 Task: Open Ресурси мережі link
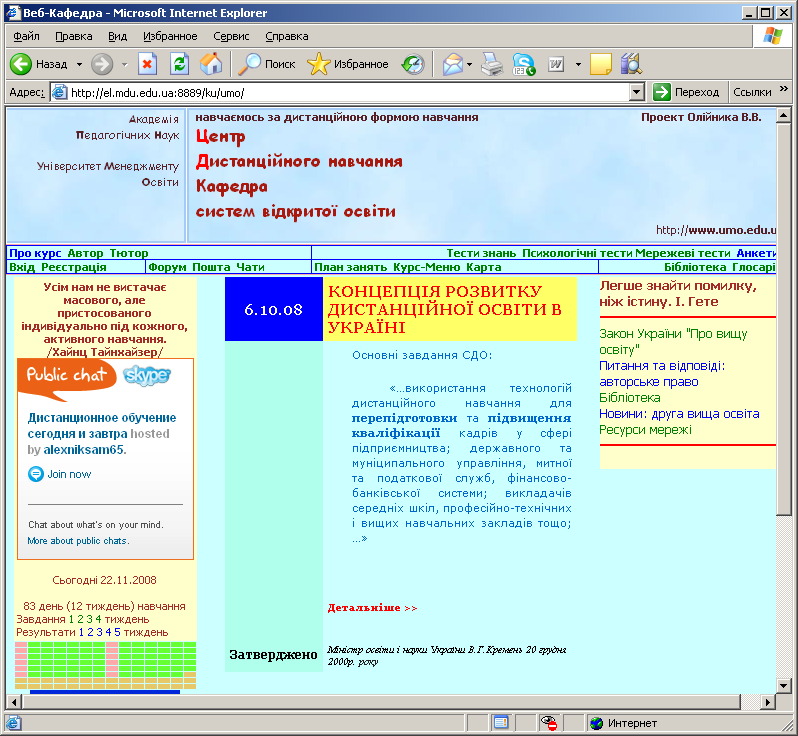pos(645,430)
